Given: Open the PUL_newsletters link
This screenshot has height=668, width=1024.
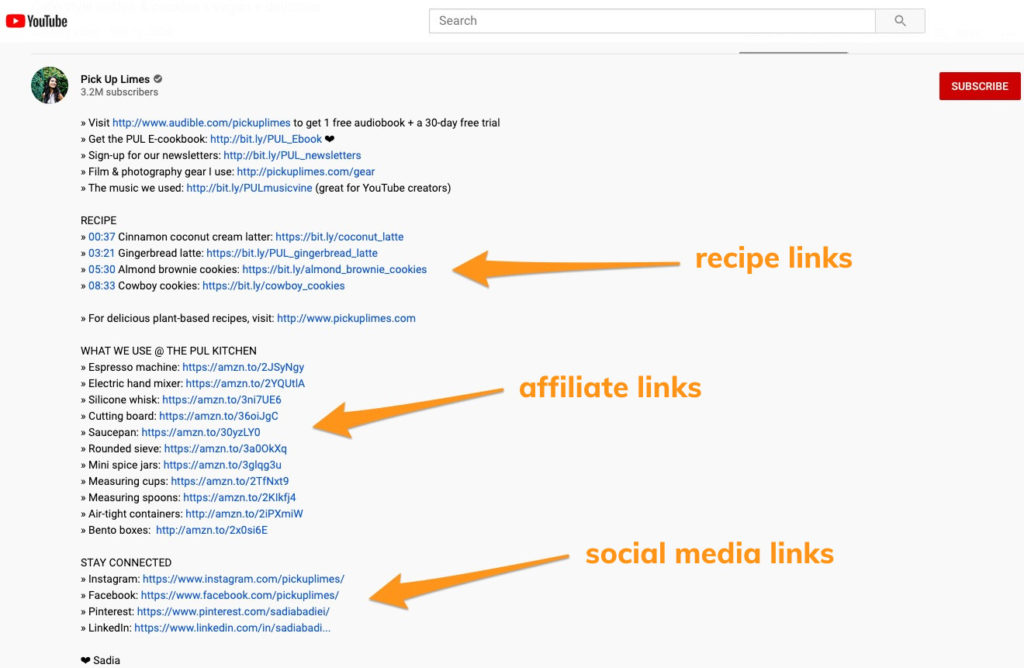Looking at the screenshot, I should click(x=292, y=155).
